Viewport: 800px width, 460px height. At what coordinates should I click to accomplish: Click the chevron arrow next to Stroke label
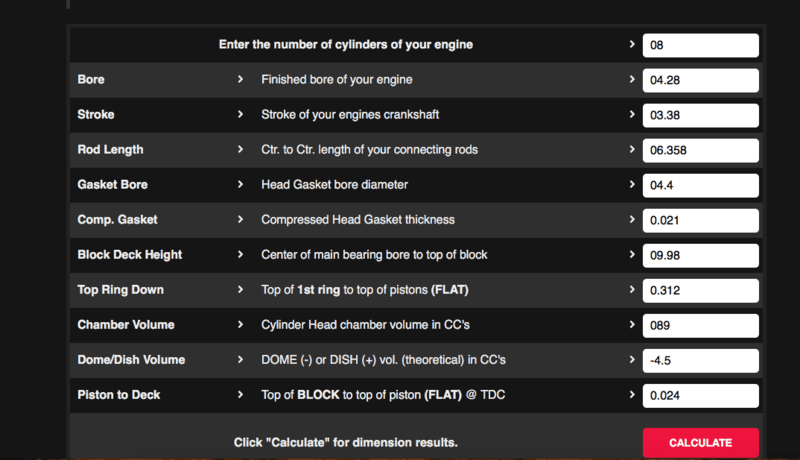pos(240,115)
